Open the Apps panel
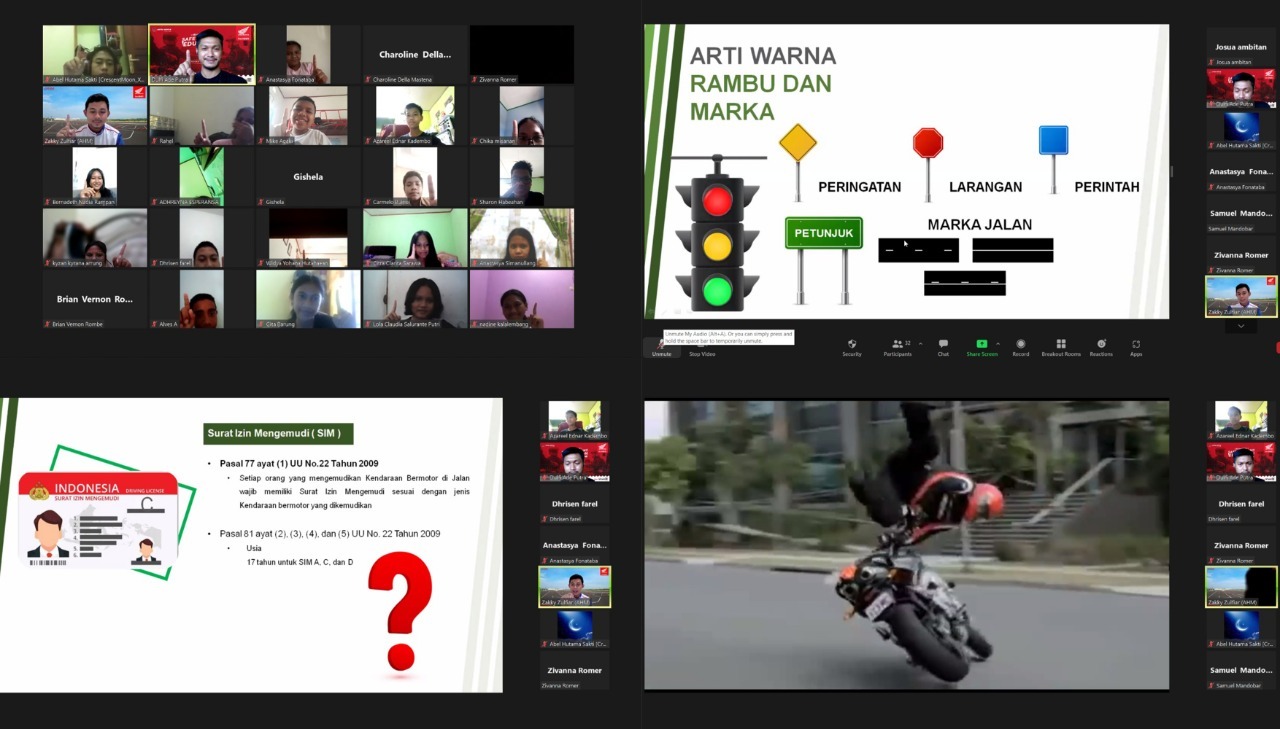 1136,345
